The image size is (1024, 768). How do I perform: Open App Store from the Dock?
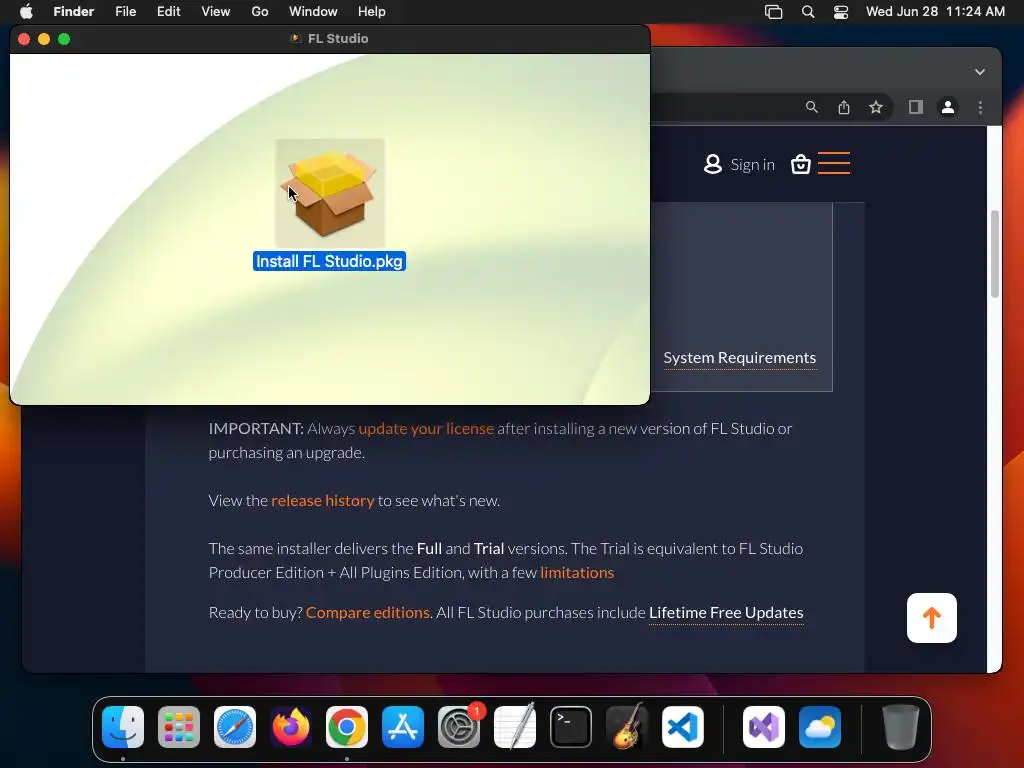click(403, 726)
